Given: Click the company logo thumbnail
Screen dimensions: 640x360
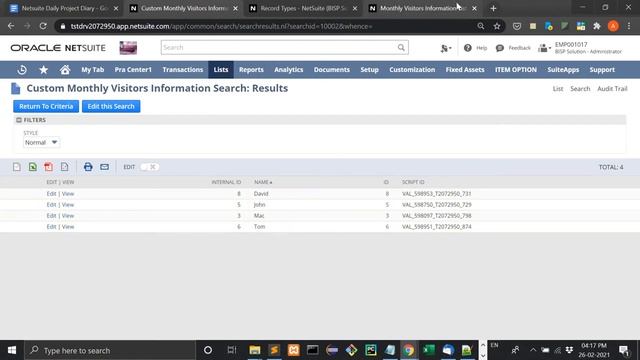Looking at the screenshot, I should pos(128,48).
